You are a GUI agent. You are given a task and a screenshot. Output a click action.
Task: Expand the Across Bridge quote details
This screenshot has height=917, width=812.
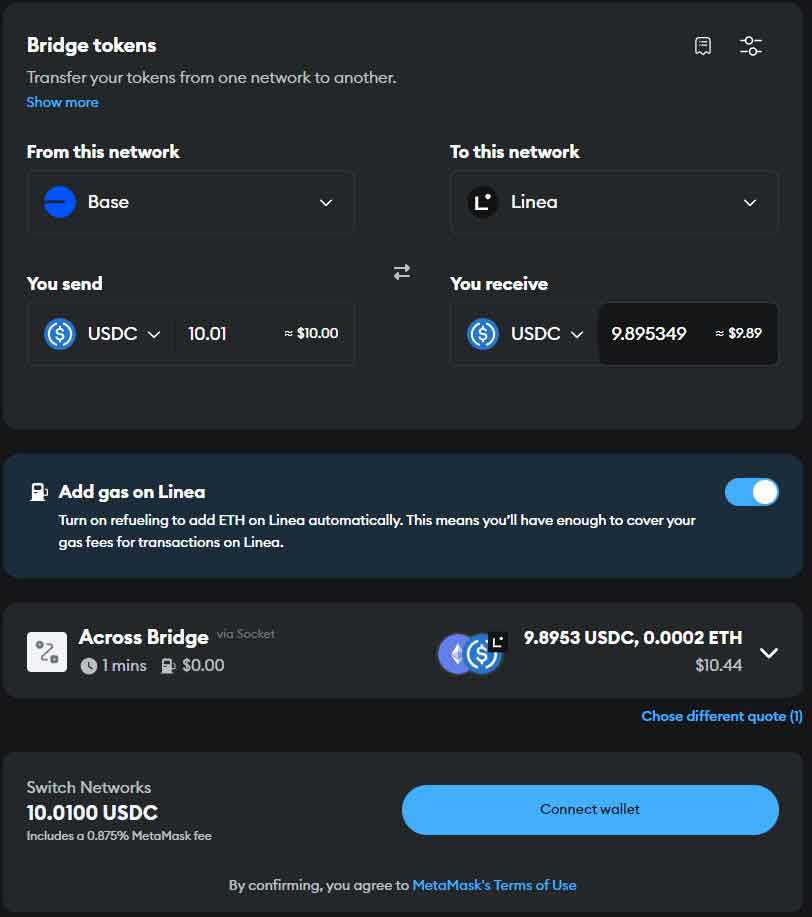click(x=768, y=653)
